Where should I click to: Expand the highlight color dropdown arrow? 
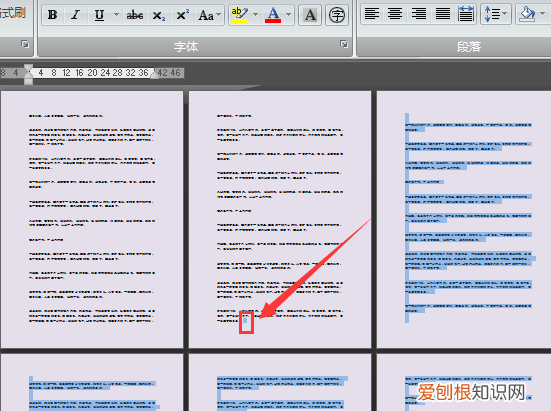255,15
